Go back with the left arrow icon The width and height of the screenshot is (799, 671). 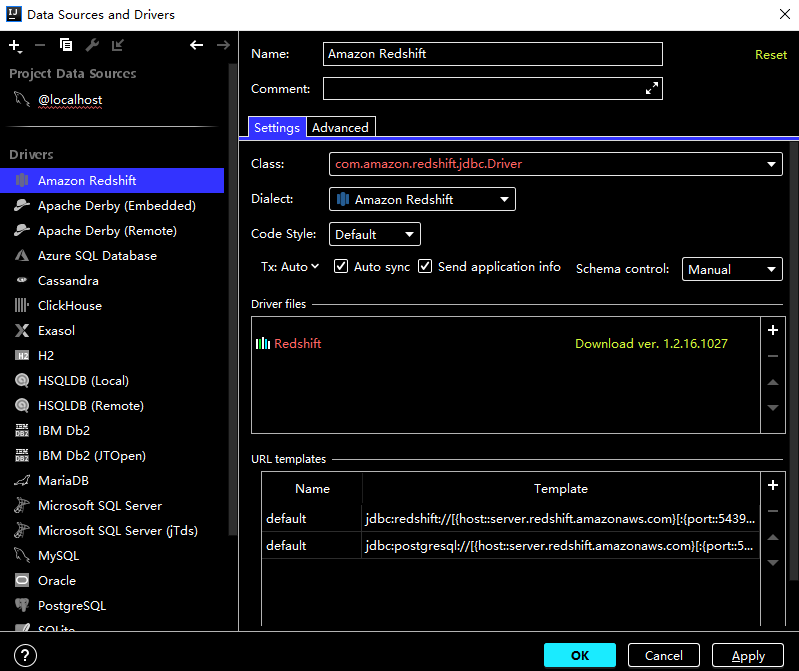(x=196, y=45)
